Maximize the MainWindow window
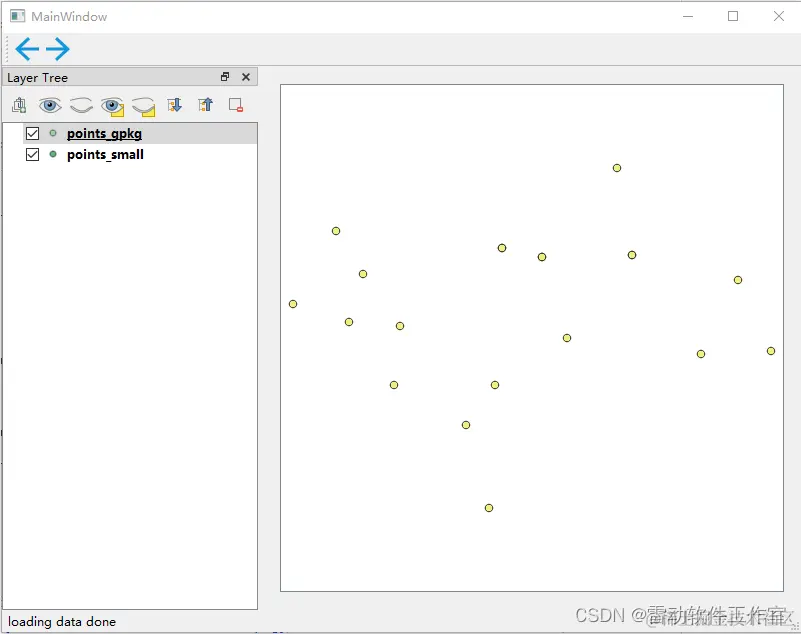 tap(733, 16)
